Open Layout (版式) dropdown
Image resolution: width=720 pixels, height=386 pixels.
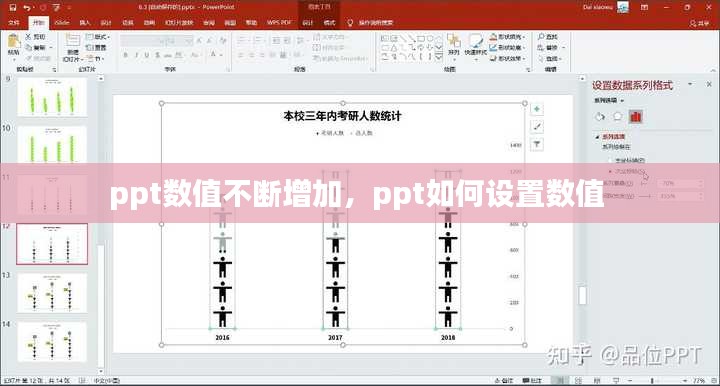pyautogui.click(x=98, y=36)
